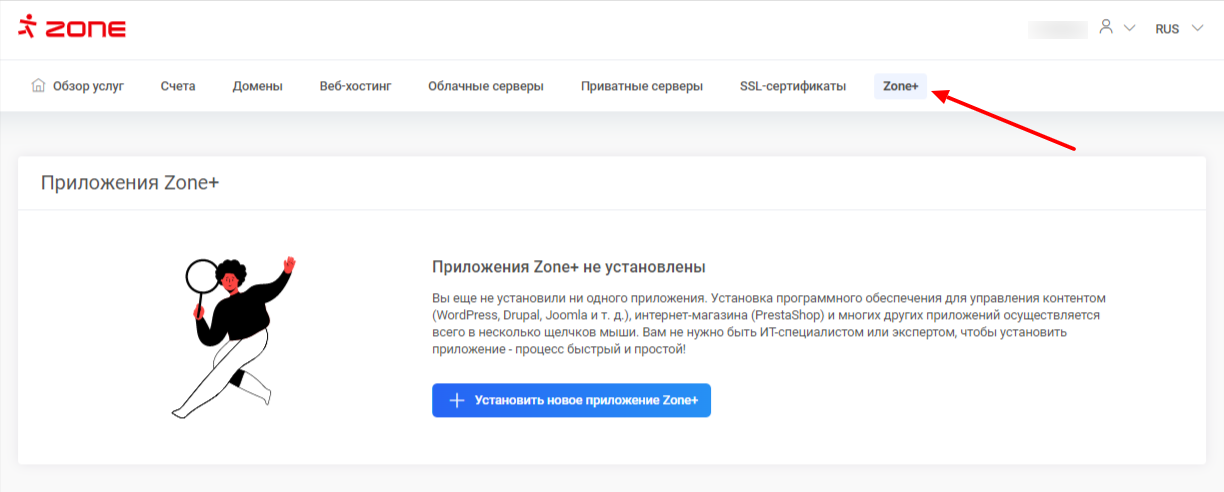Select the Приватные серверы tab

[x=641, y=86]
